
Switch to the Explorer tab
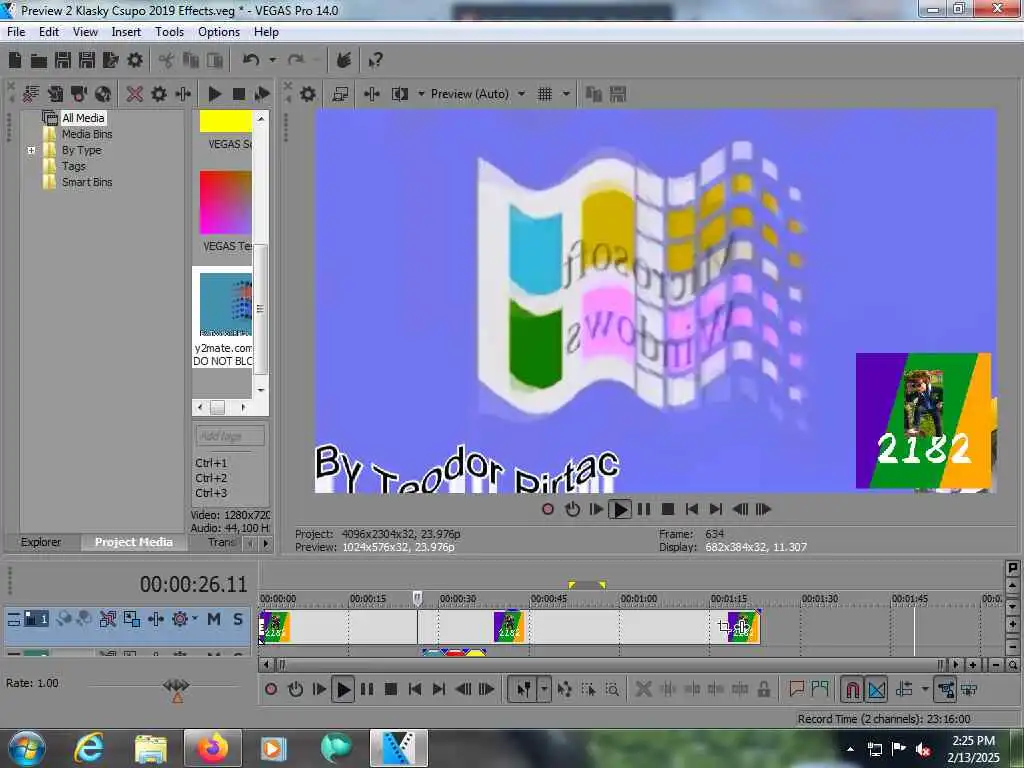[40, 542]
